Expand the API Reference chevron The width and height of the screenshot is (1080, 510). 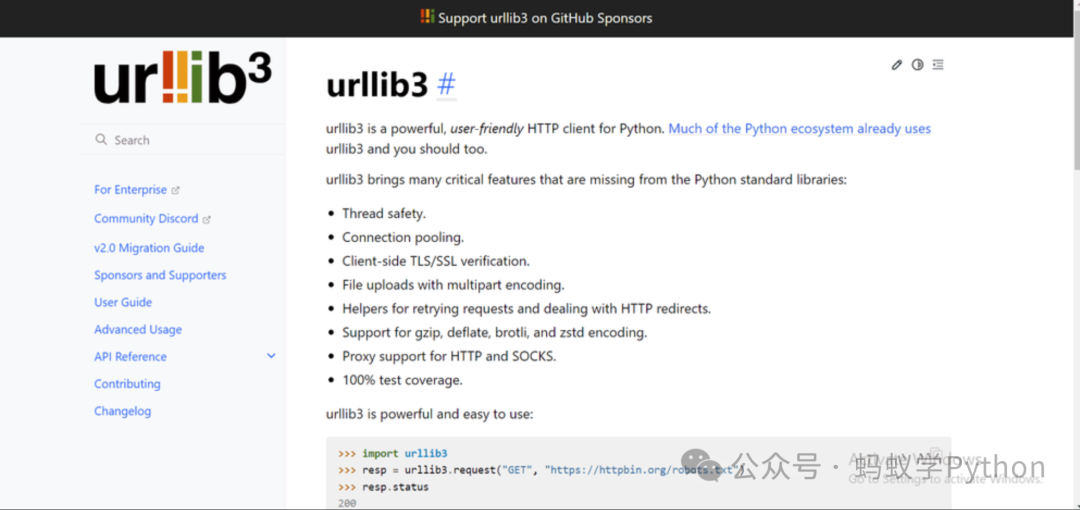pyautogui.click(x=271, y=356)
